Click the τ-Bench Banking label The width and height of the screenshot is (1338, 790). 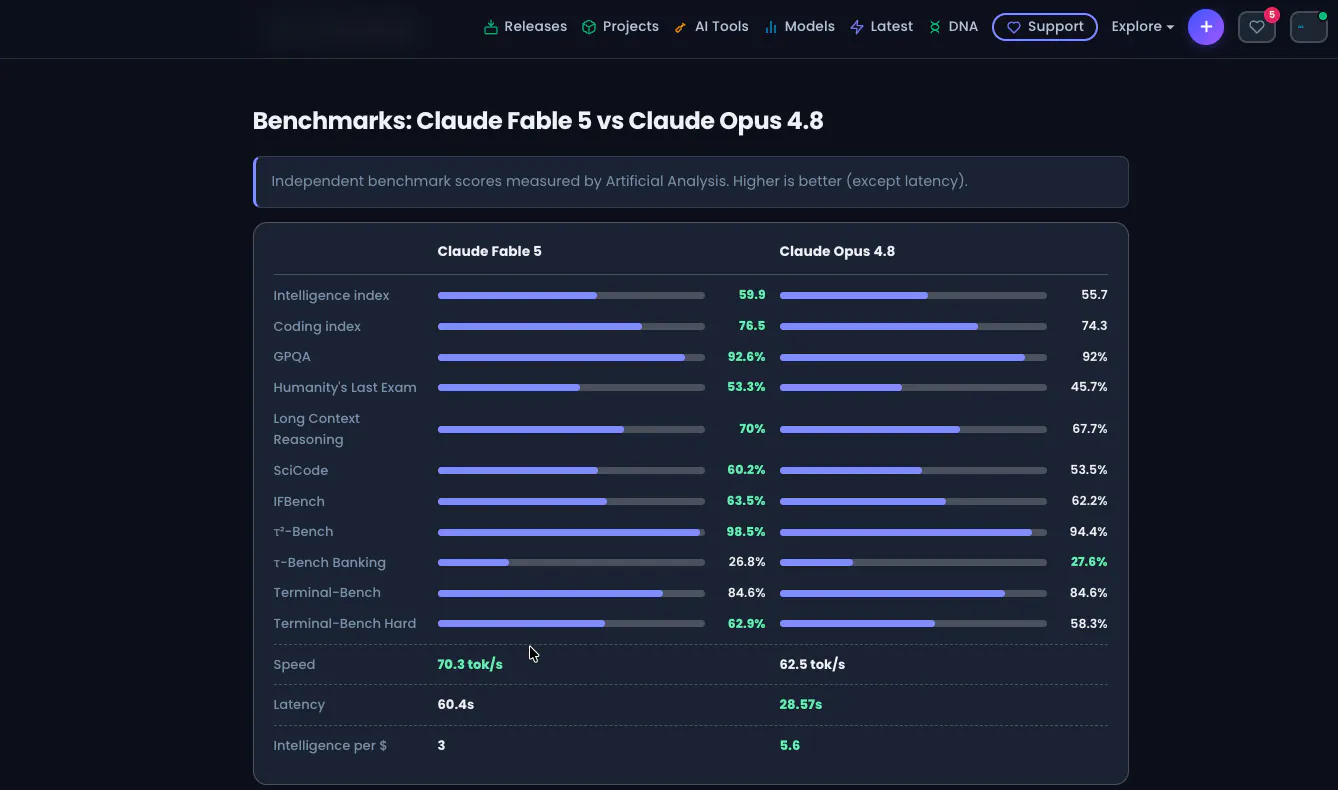(329, 563)
